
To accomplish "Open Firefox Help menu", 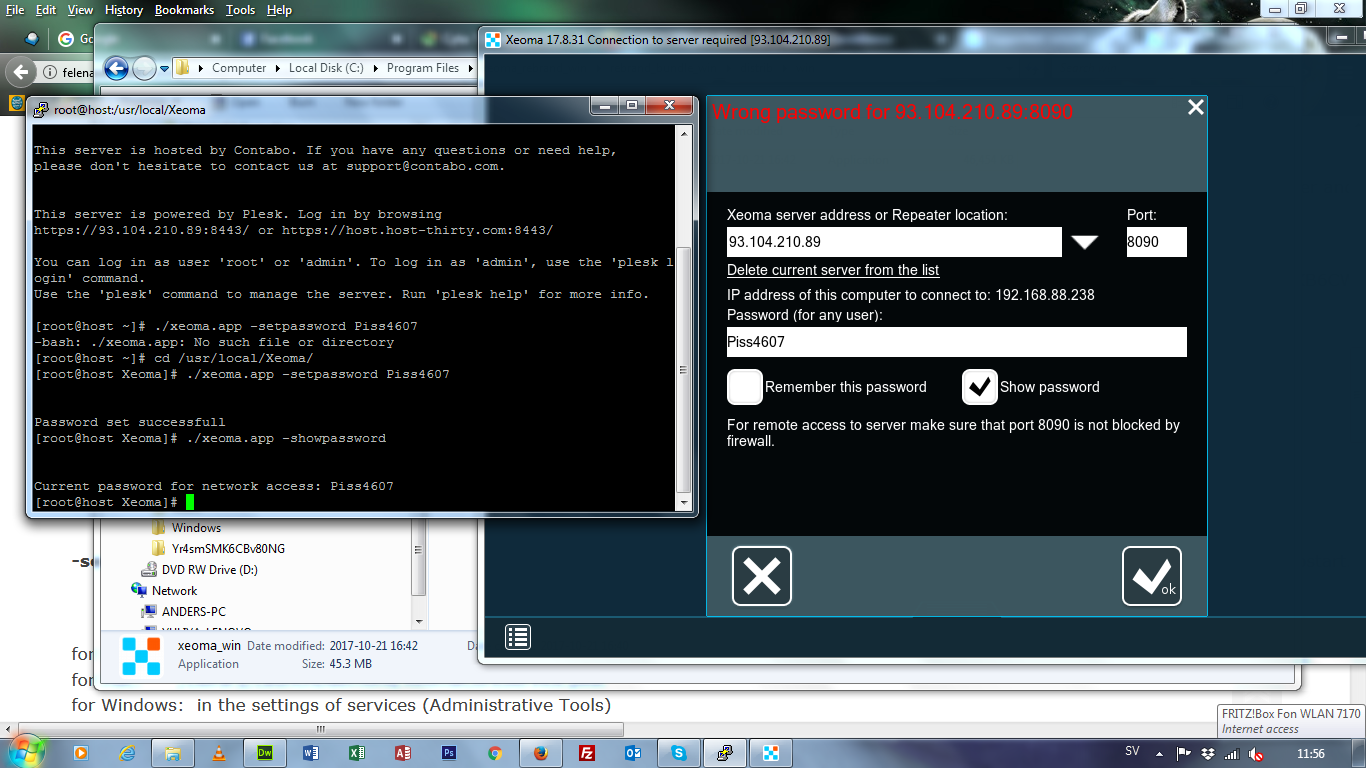I will point(280,10).
